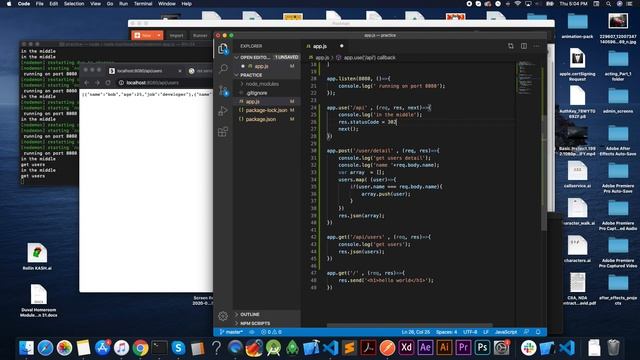The image size is (640, 360).
Task: Open Skype from the dock
Action: click(x=178, y=348)
